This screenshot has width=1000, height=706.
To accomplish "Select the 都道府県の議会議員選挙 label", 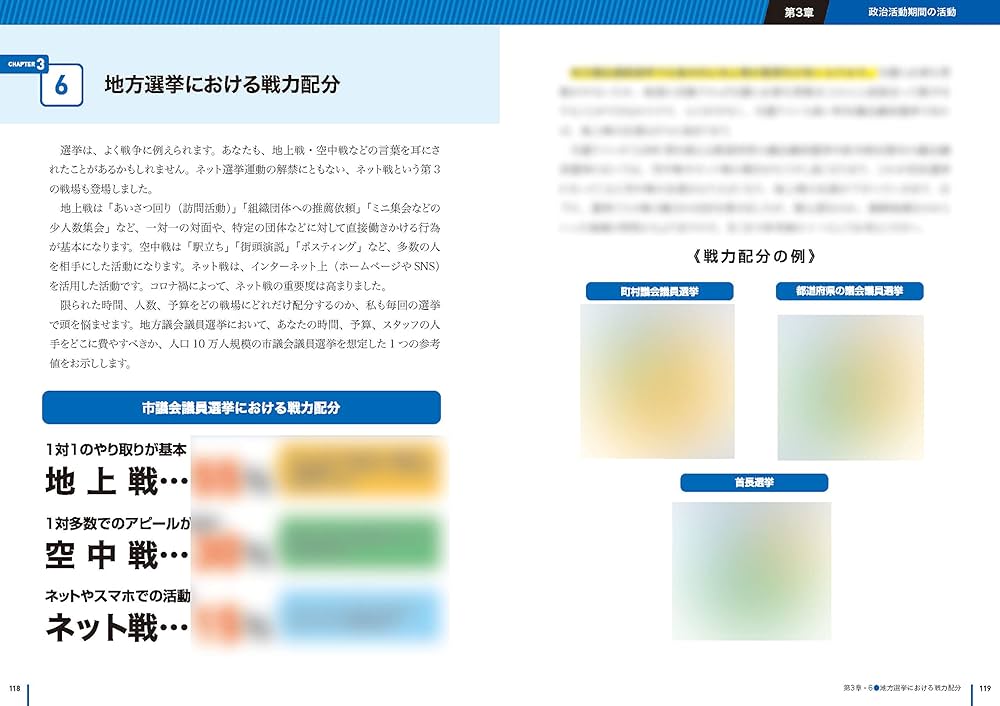I will [849, 291].
